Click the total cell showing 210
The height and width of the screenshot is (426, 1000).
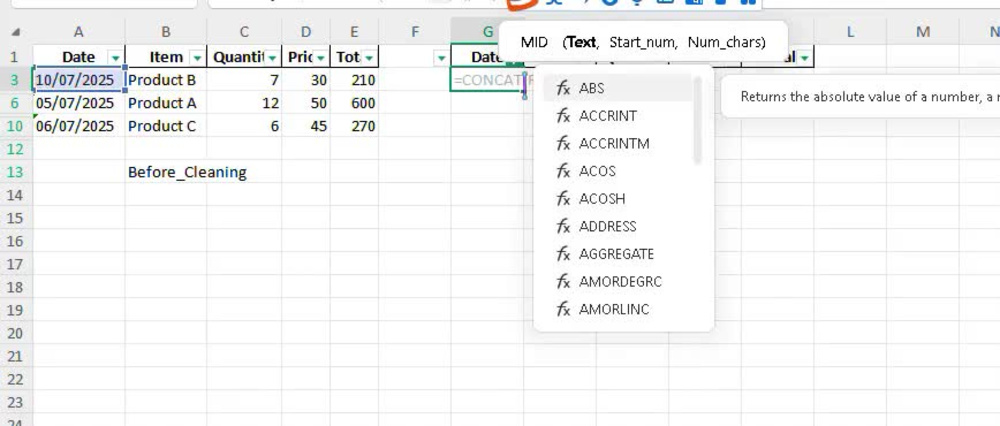[x=355, y=80]
